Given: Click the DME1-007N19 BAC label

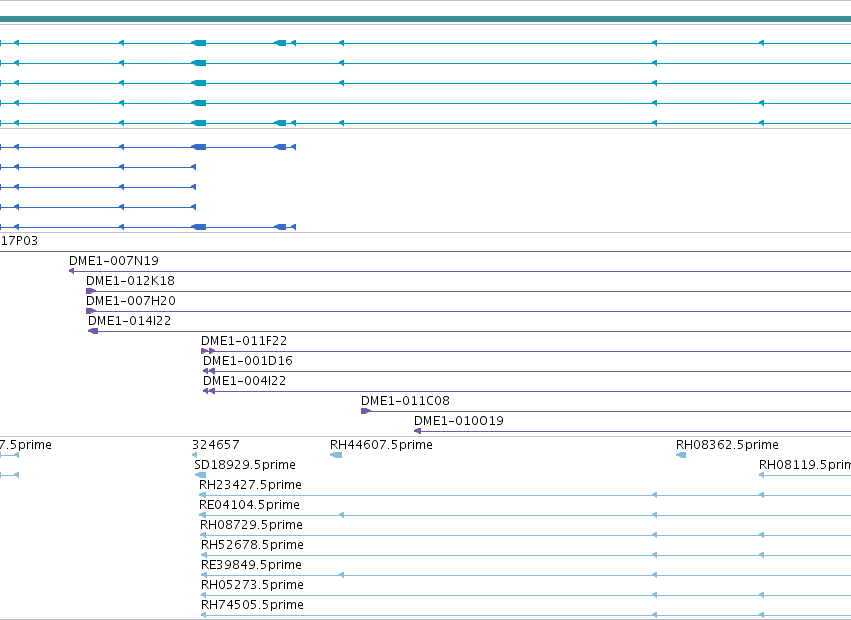Looking at the screenshot, I should tap(114, 261).
